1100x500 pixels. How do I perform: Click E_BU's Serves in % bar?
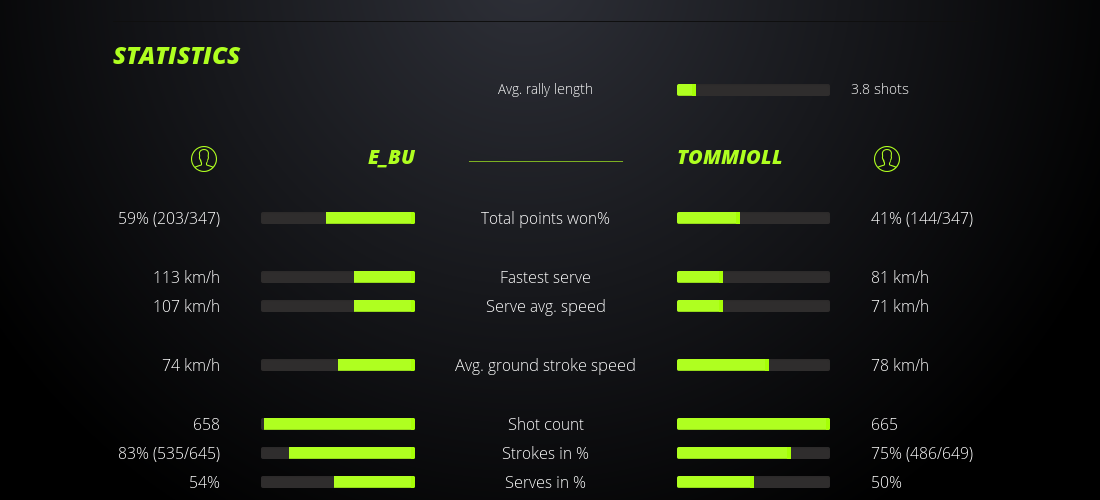point(338,482)
